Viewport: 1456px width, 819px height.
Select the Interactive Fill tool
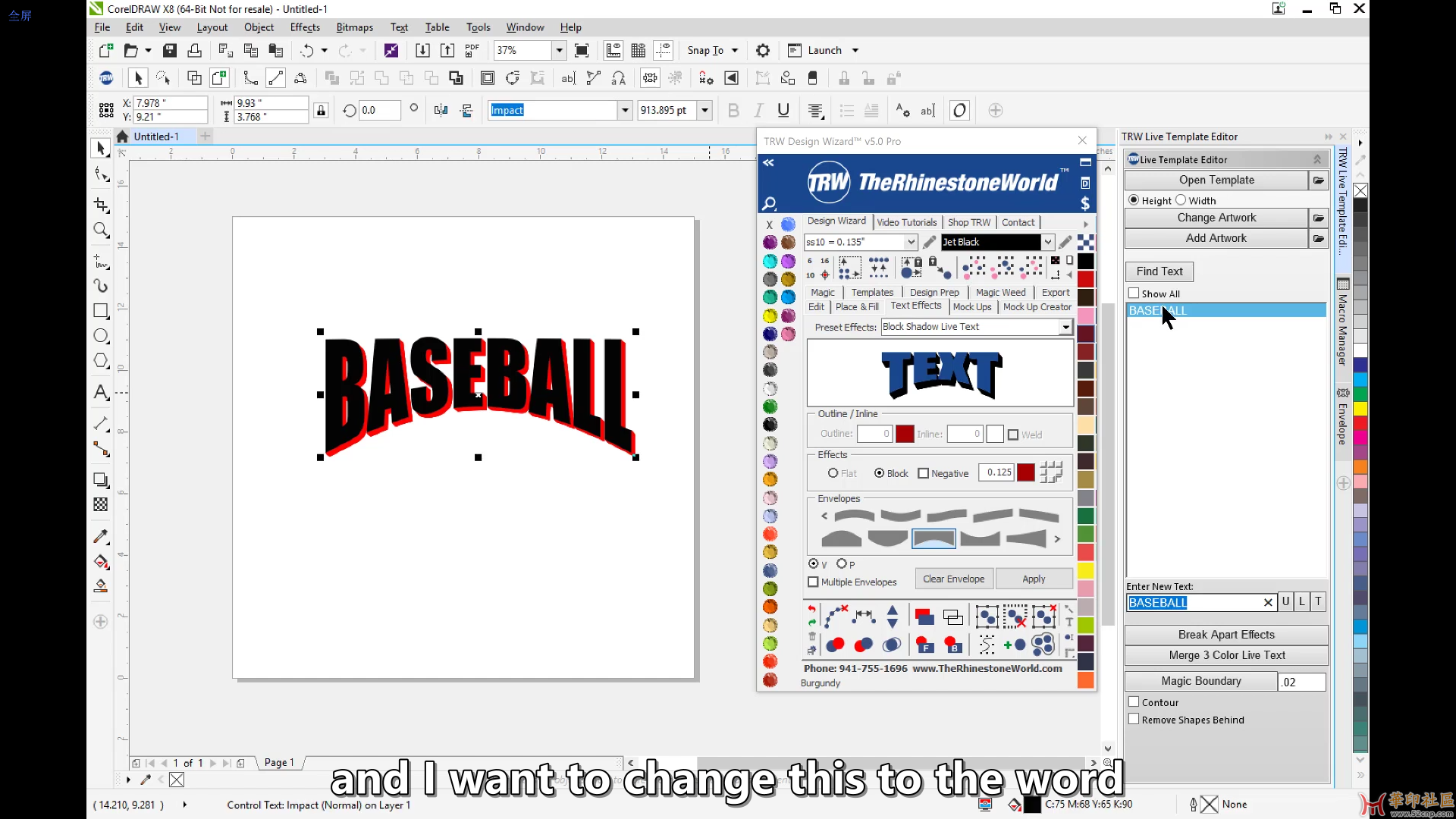[x=101, y=561]
